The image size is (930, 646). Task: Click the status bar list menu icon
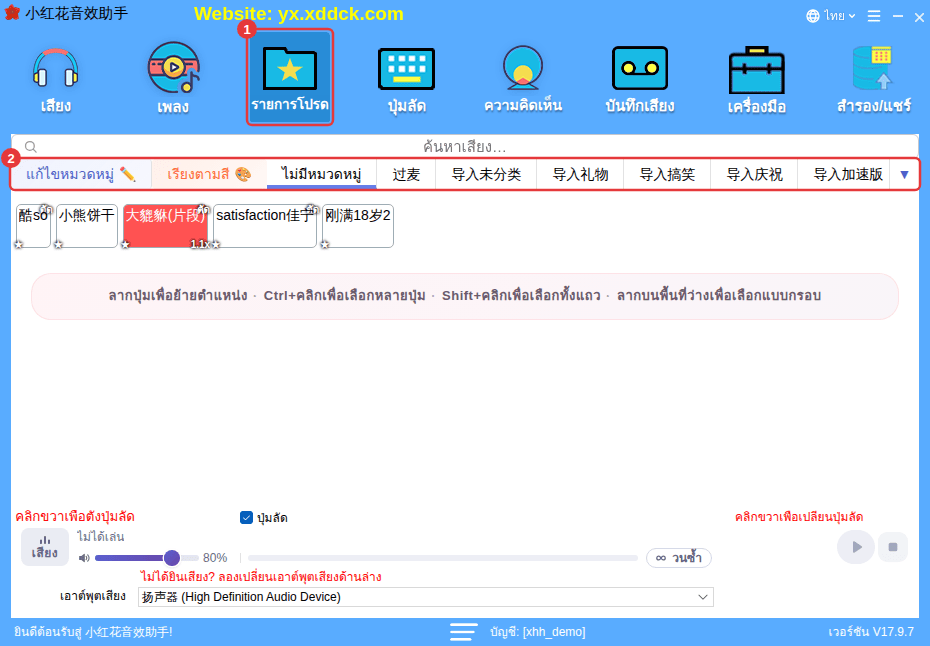[x=463, y=632]
